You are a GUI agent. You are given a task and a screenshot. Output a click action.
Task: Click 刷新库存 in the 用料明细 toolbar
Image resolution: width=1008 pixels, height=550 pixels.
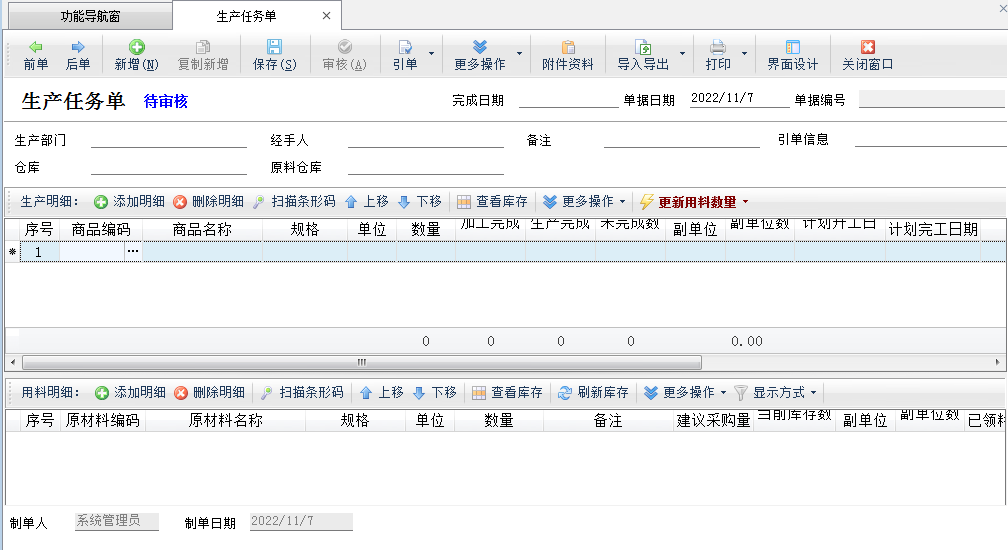click(594, 393)
